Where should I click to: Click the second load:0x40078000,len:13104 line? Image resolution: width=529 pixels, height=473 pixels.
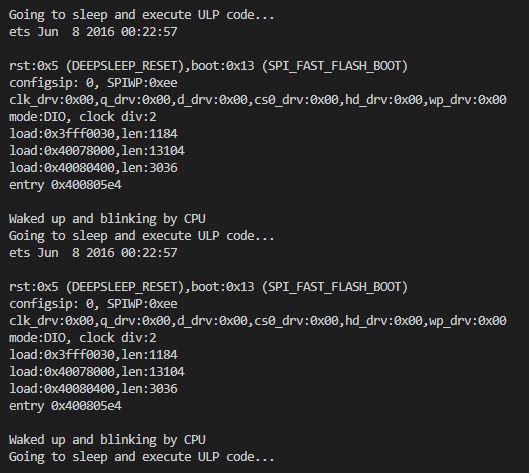[x=97, y=372]
